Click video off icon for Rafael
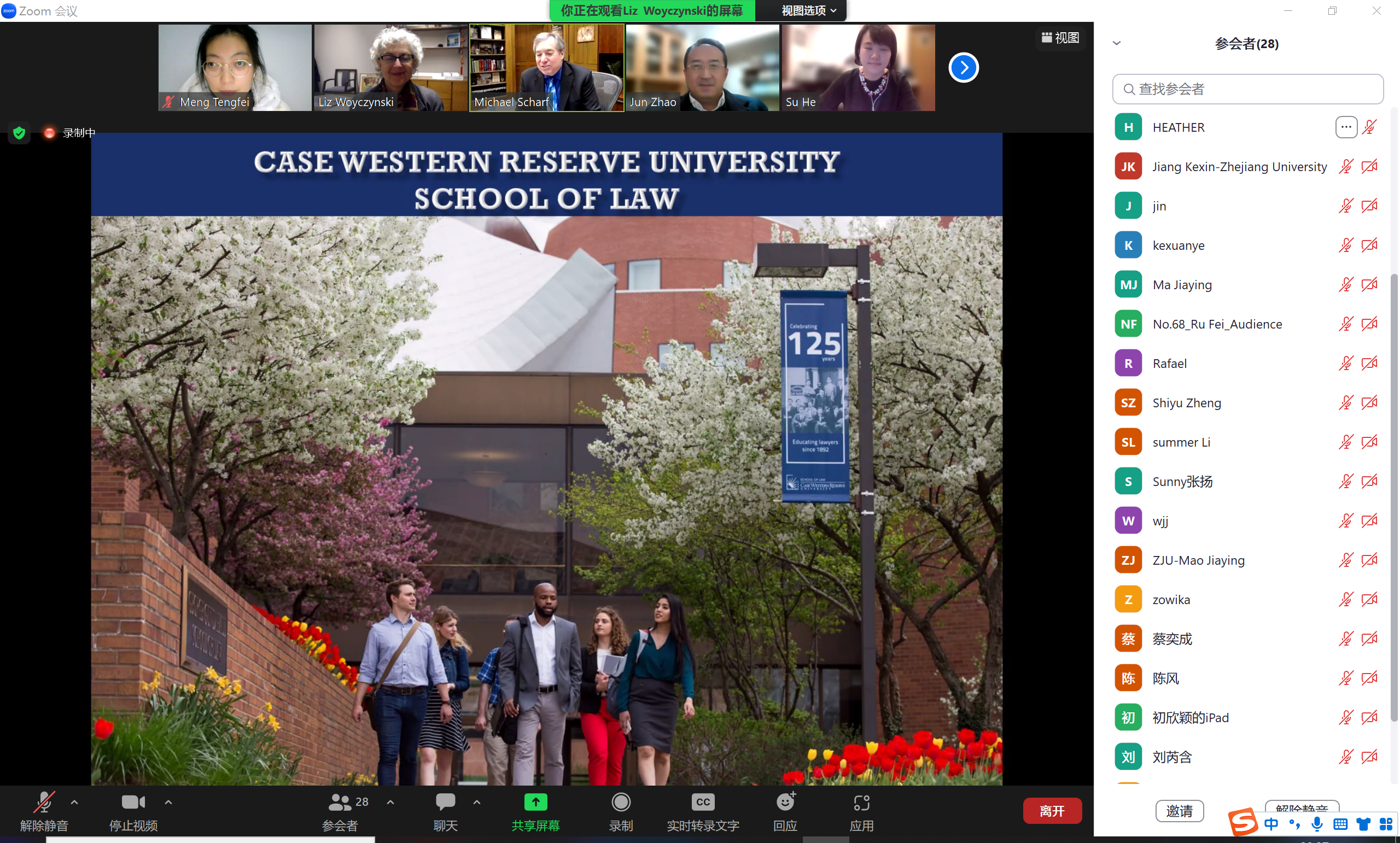Viewport: 1400px width, 843px height. pos(1369,364)
